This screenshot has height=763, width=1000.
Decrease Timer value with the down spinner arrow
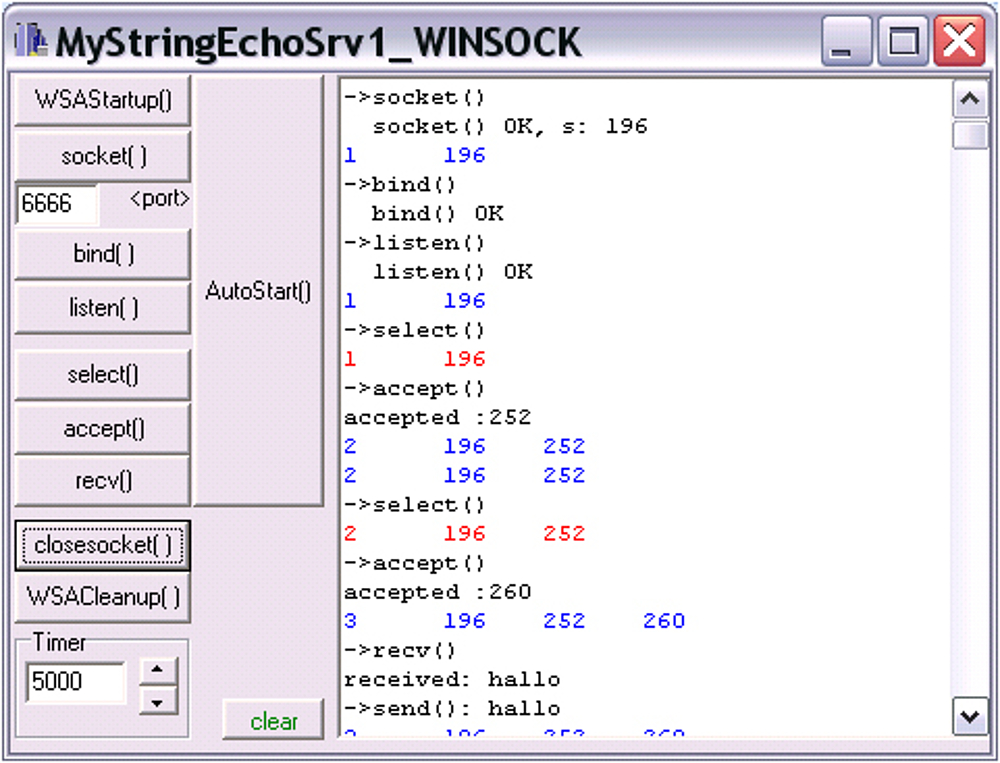(158, 702)
